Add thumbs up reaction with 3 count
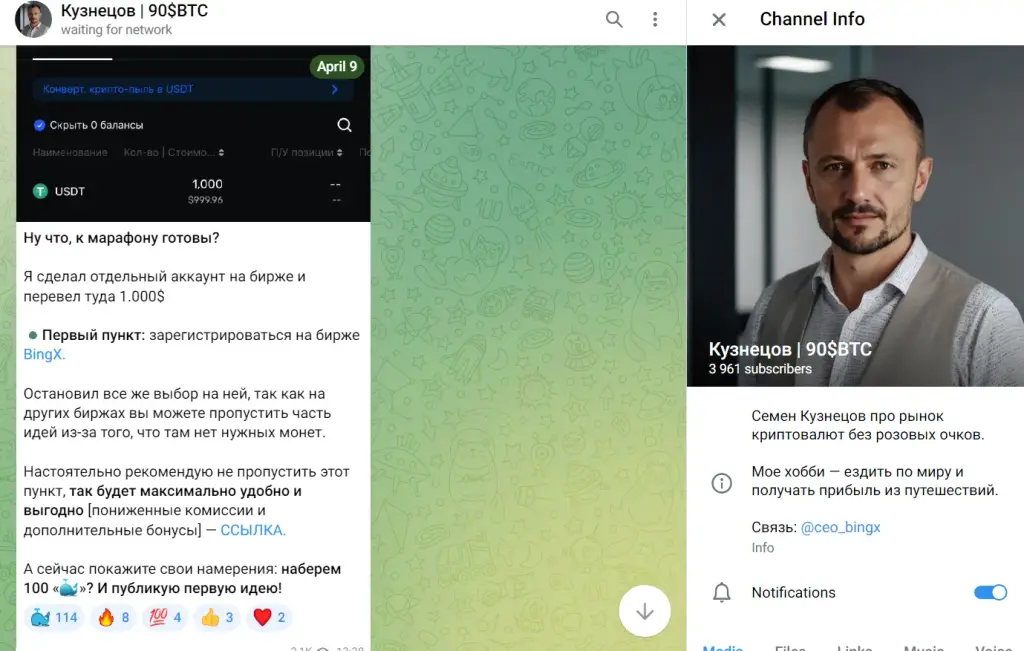This screenshot has height=651, width=1024. pyautogui.click(x=217, y=617)
